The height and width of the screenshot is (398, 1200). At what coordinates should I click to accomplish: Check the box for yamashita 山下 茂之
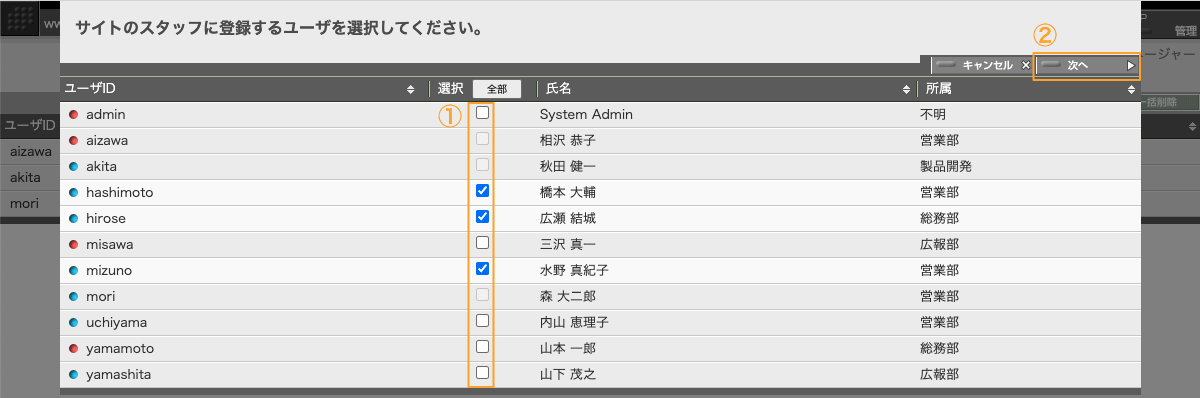[483, 372]
